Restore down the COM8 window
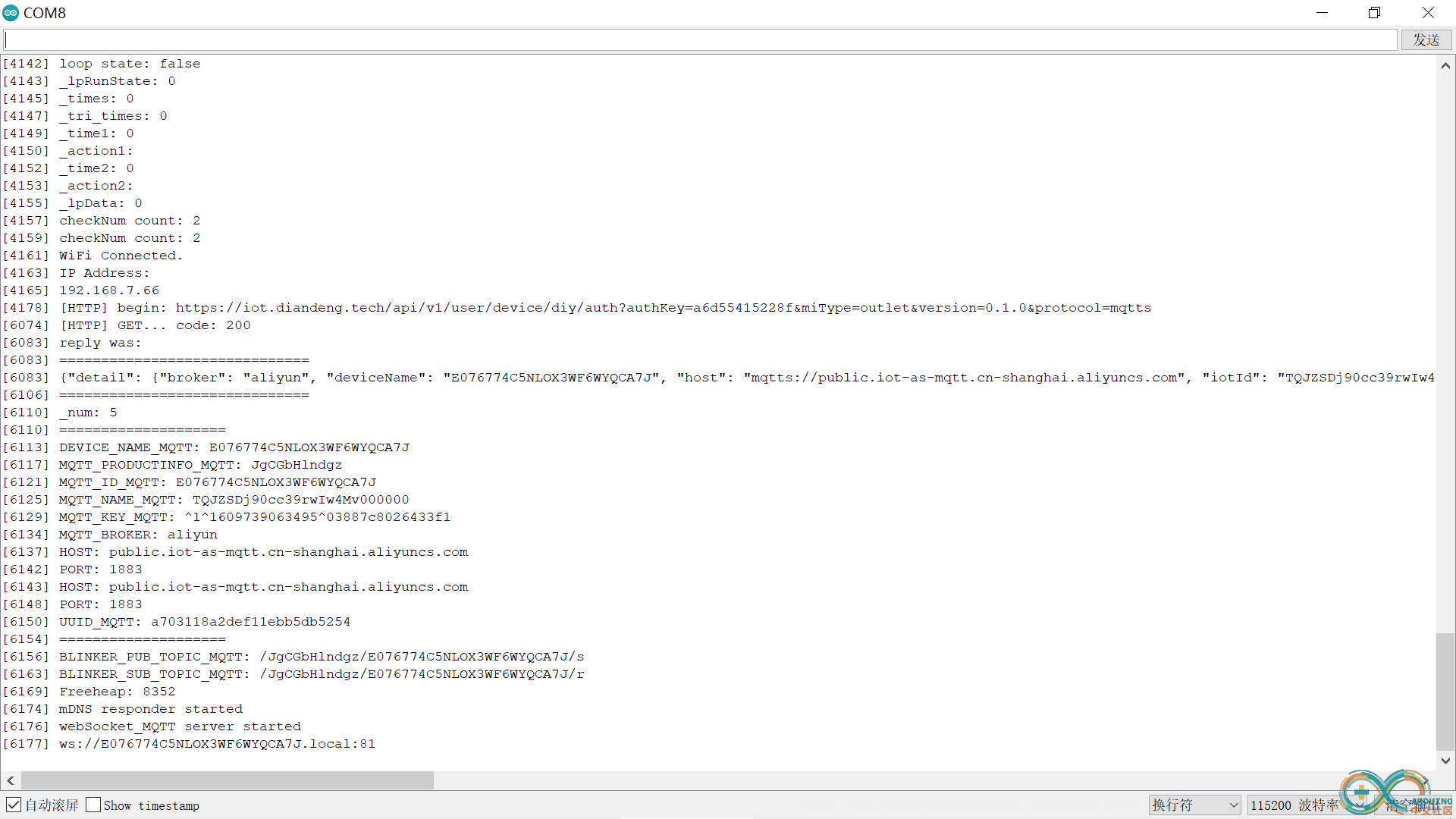The image size is (1456, 819). pyautogui.click(x=1374, y=13)
